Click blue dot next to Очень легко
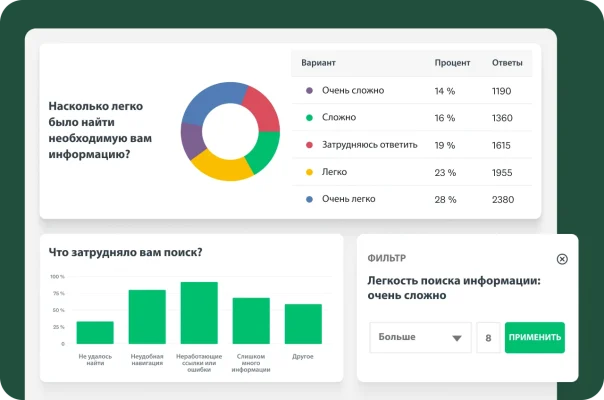The image size is (604, 400). pyautogui.click(x=309, y=199)
